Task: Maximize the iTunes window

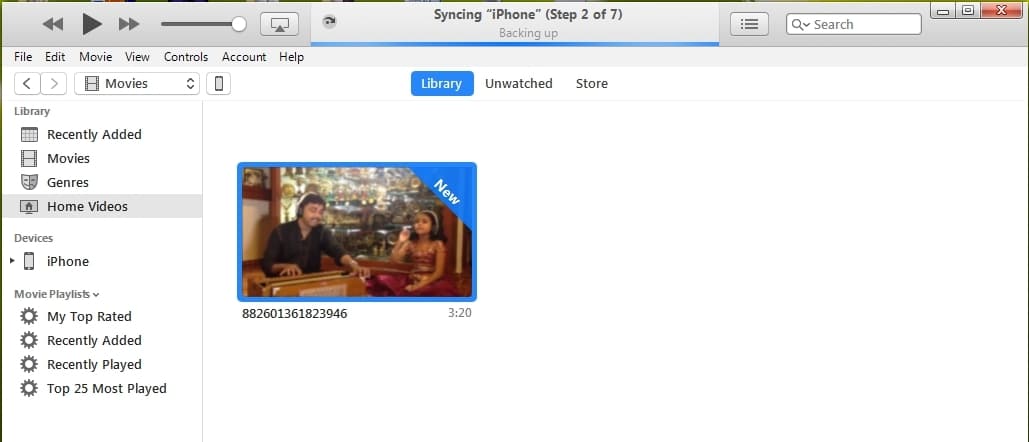Action: pyautogui.click(x=967, y=10)
